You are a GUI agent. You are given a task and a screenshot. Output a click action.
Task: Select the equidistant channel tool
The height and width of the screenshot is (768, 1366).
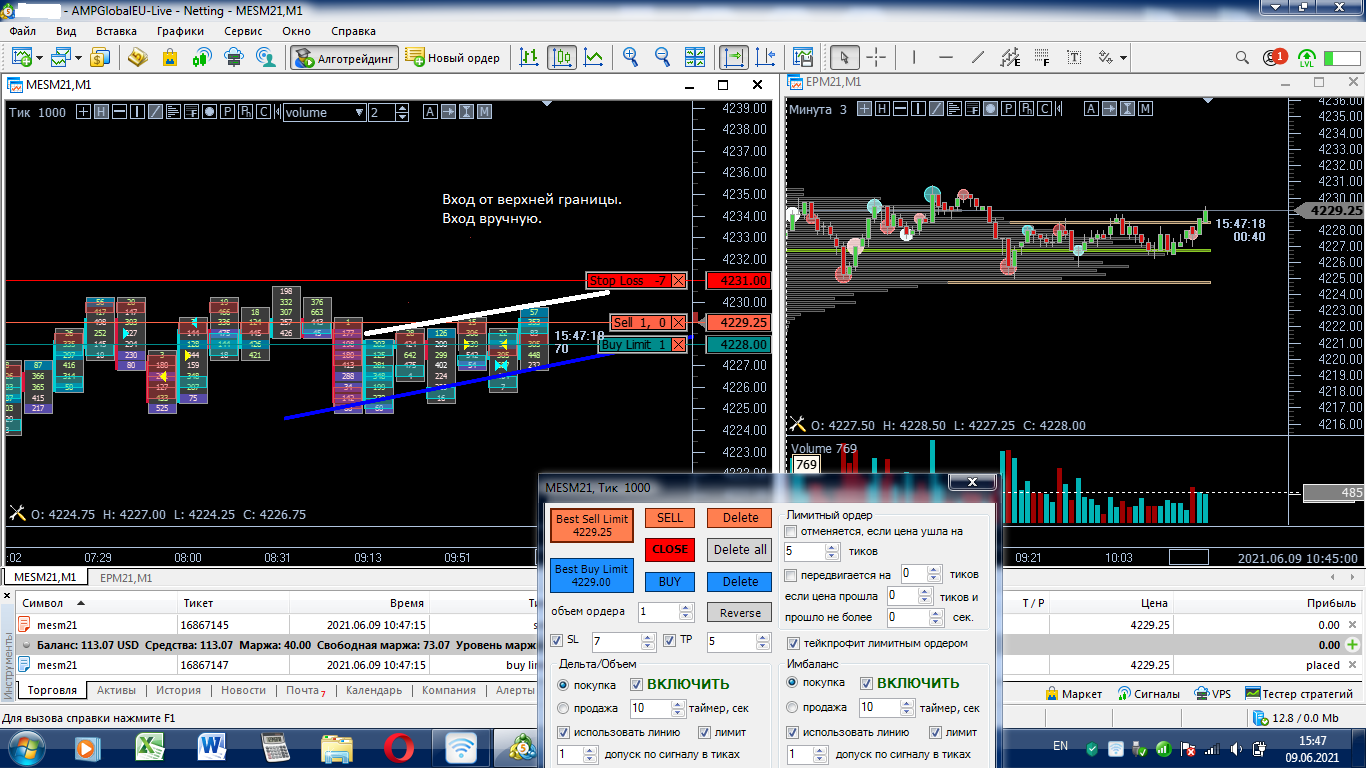click(x=1010, y=57)
